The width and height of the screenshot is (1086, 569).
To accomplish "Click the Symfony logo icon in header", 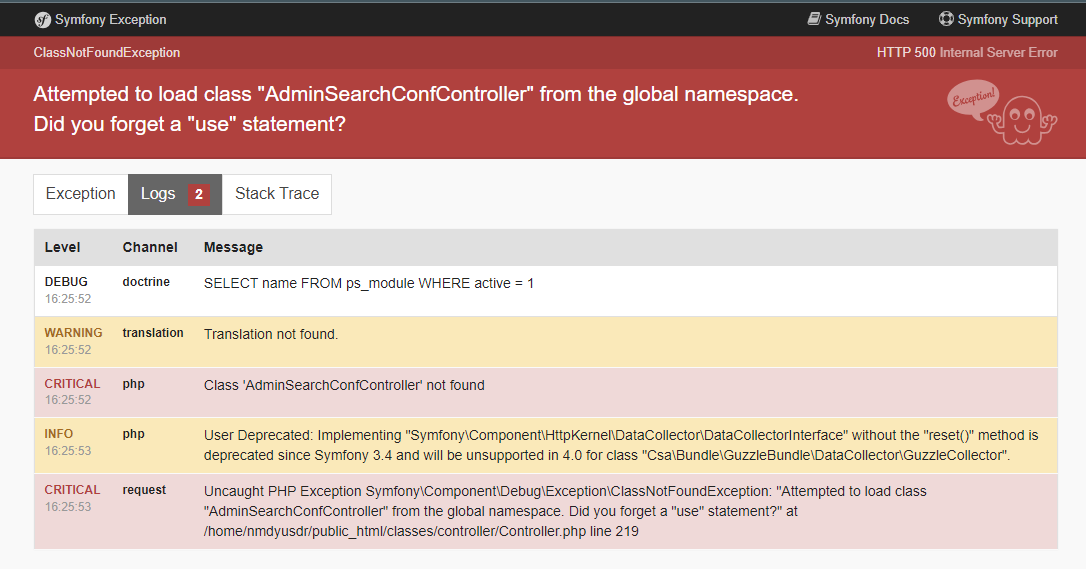I will pos(42,20).
